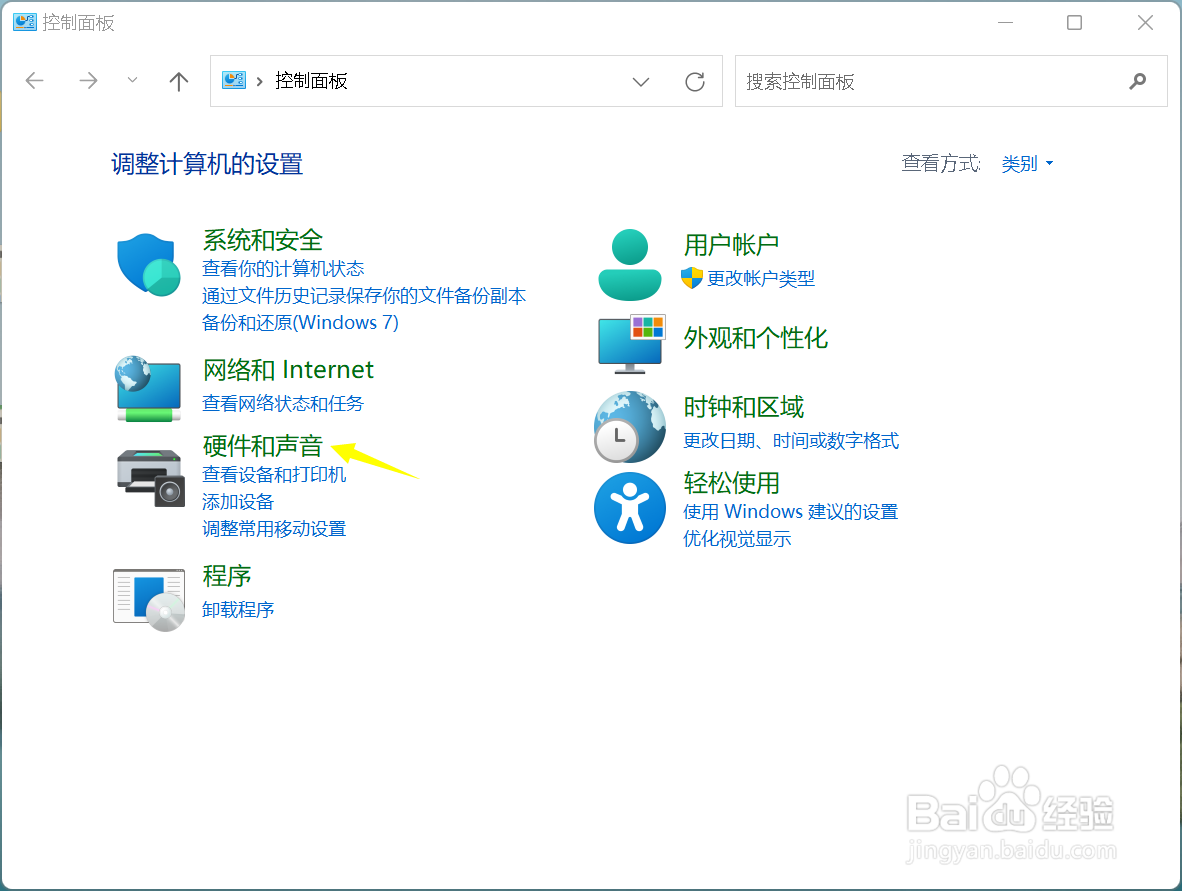Open 网络和 Internet category
This screenshot has width=1182, height=891.
point(288,369)
